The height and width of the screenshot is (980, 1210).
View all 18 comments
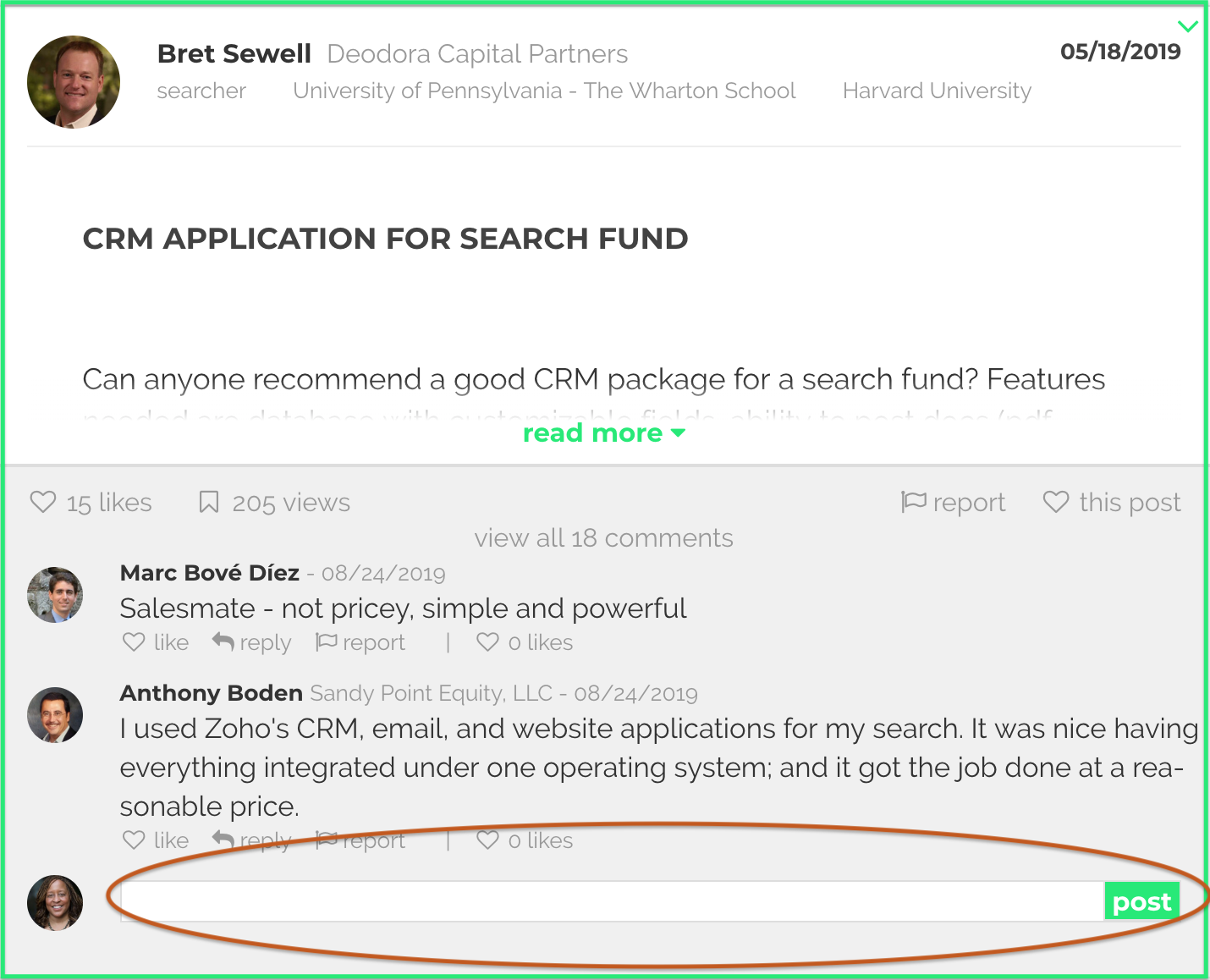point(603,538)
